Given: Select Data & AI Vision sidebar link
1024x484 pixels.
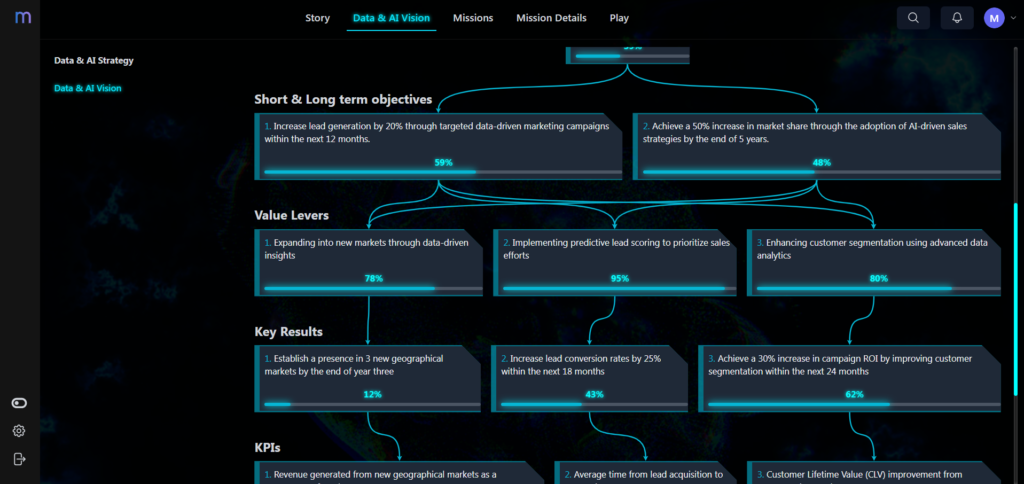Looking at the screenshot, I should point(87,88).
